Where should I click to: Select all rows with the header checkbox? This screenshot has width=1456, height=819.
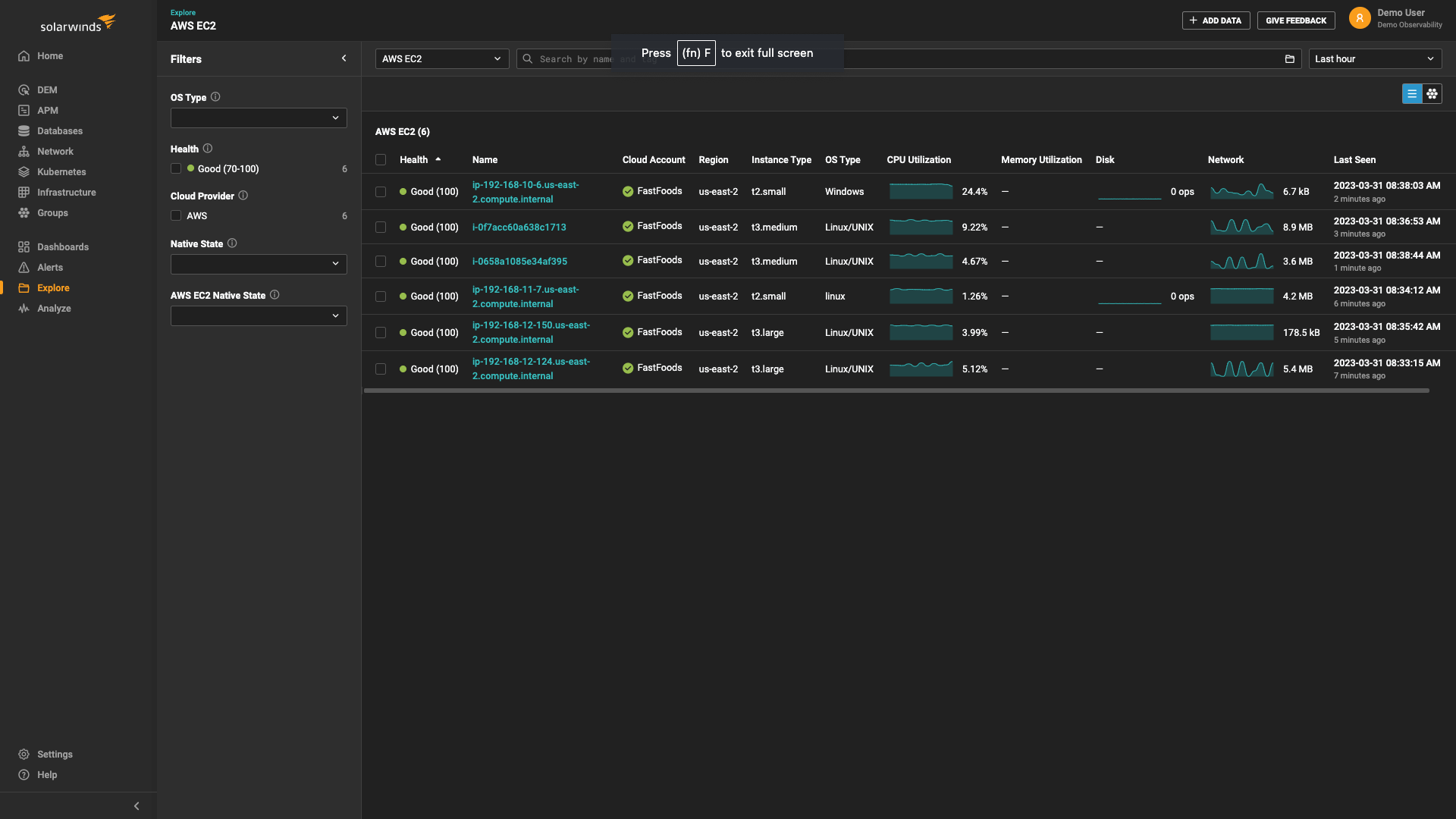[x=381, y=160]
